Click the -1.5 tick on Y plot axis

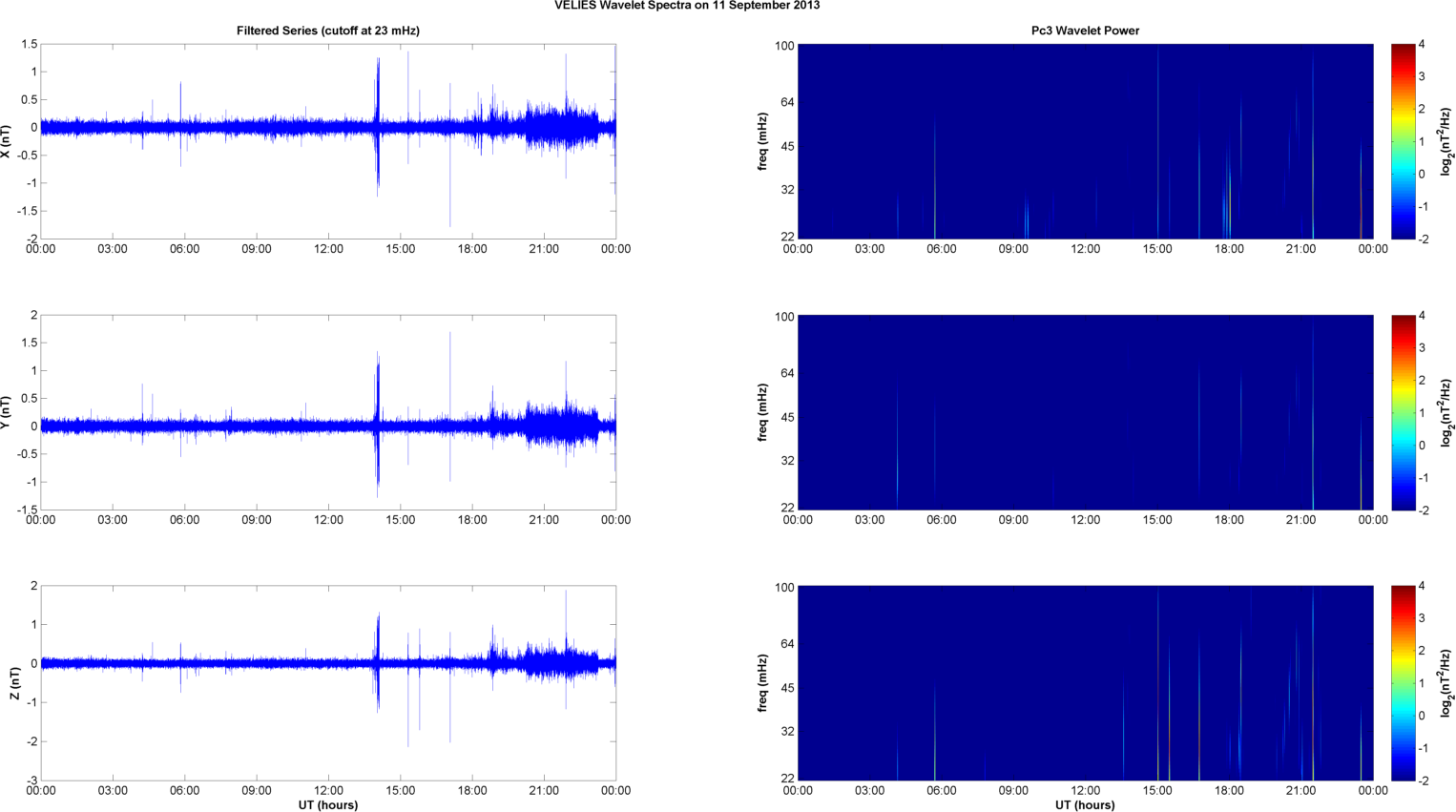[27, 510]
